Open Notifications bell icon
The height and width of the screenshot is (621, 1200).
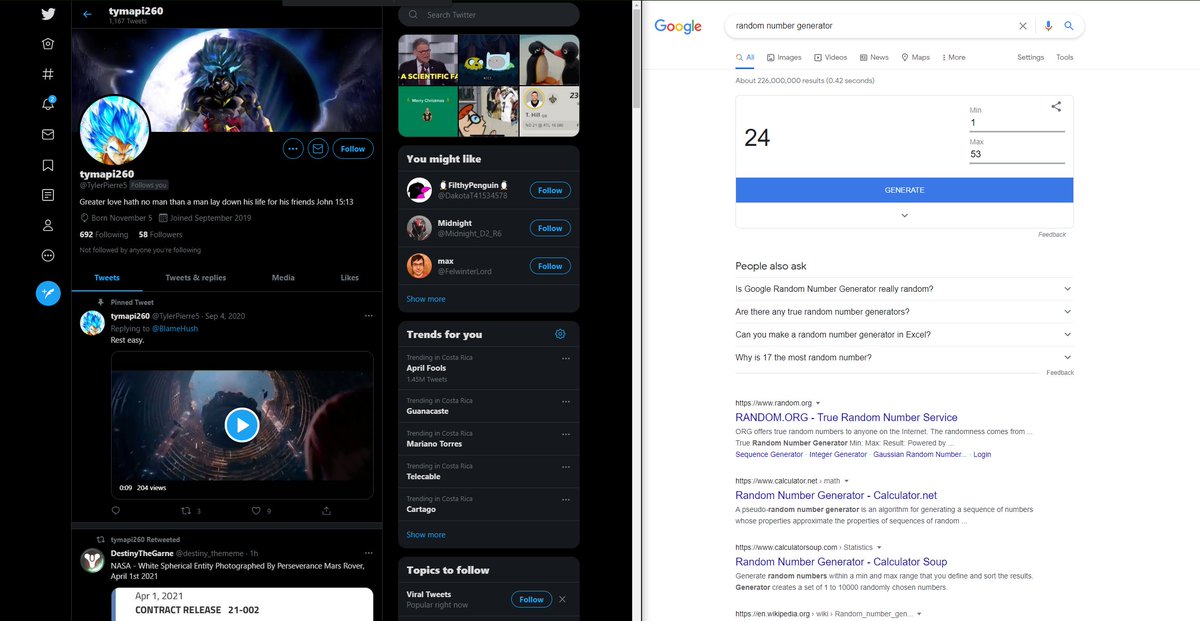click(x=48, y=104)
